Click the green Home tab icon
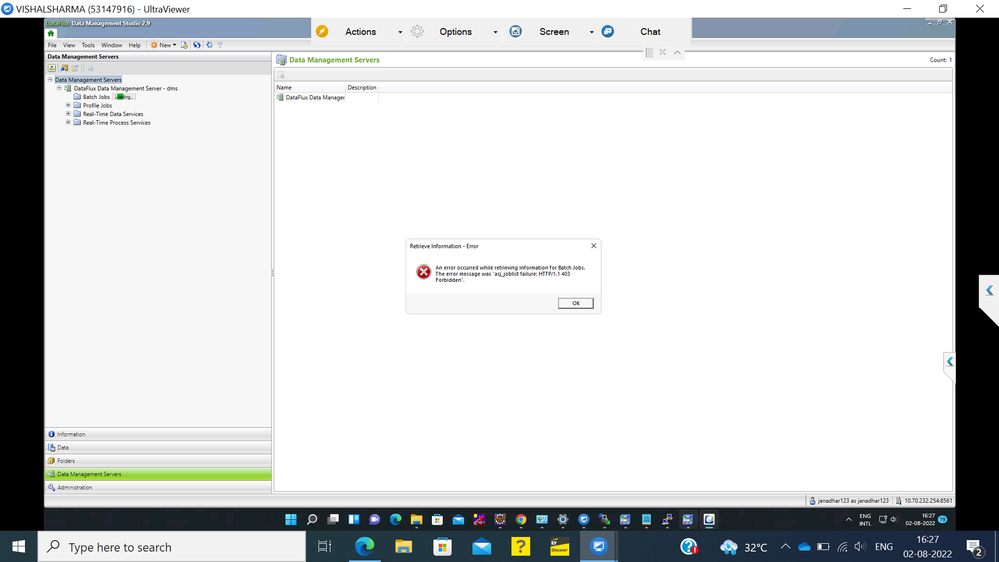This screenshot has height=562, width=999. (51, 34)
